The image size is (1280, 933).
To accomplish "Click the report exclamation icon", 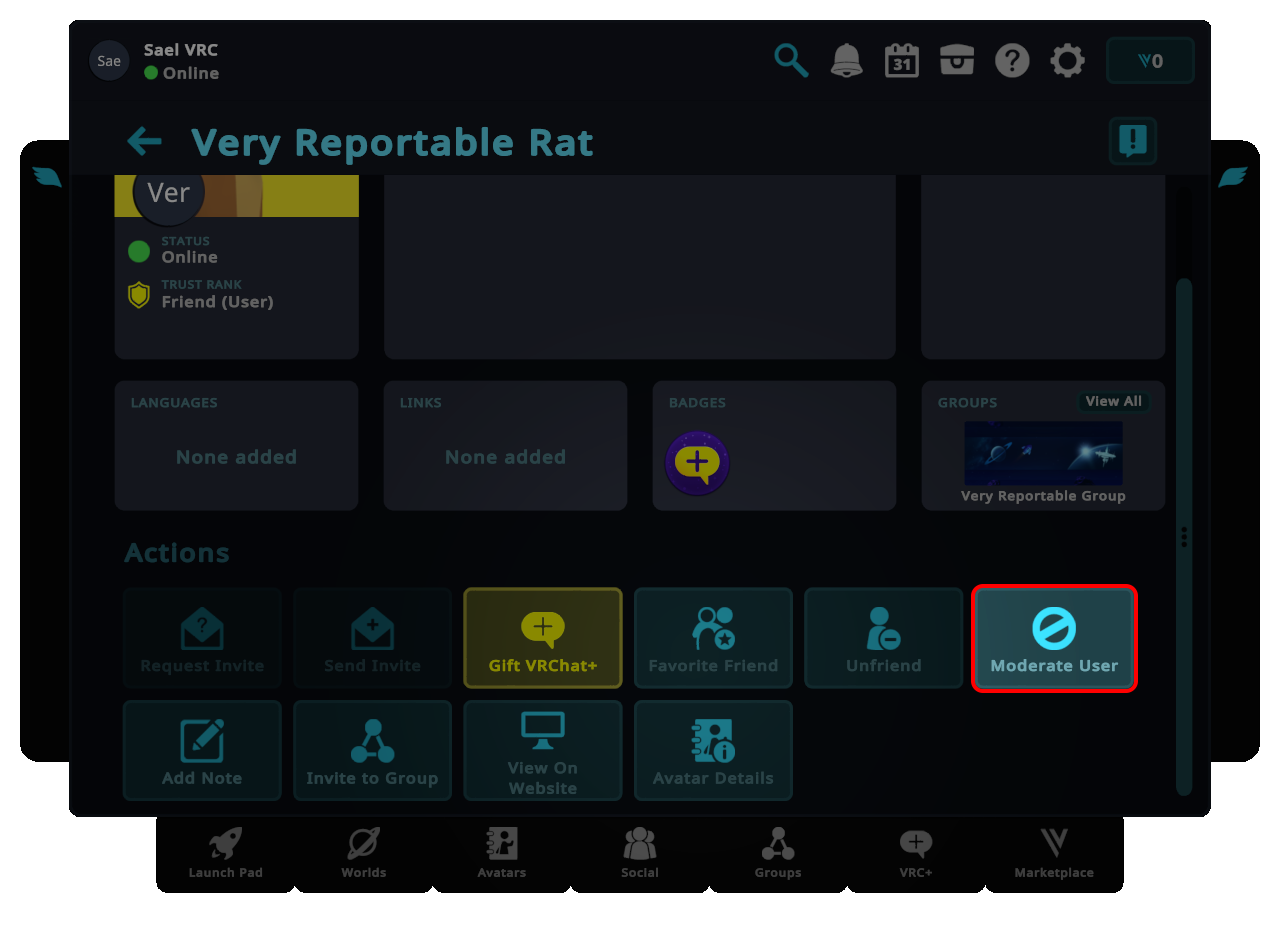I will tap(1132, 141).
